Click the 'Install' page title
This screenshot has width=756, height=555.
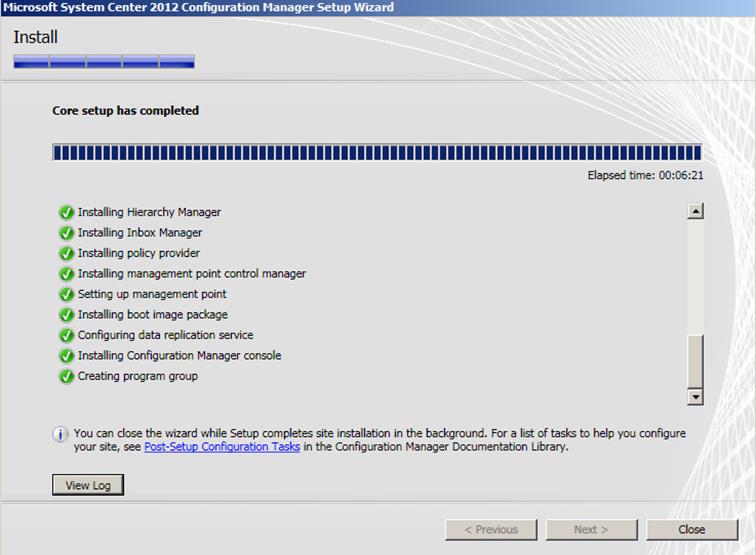click(x=35, y=37)
